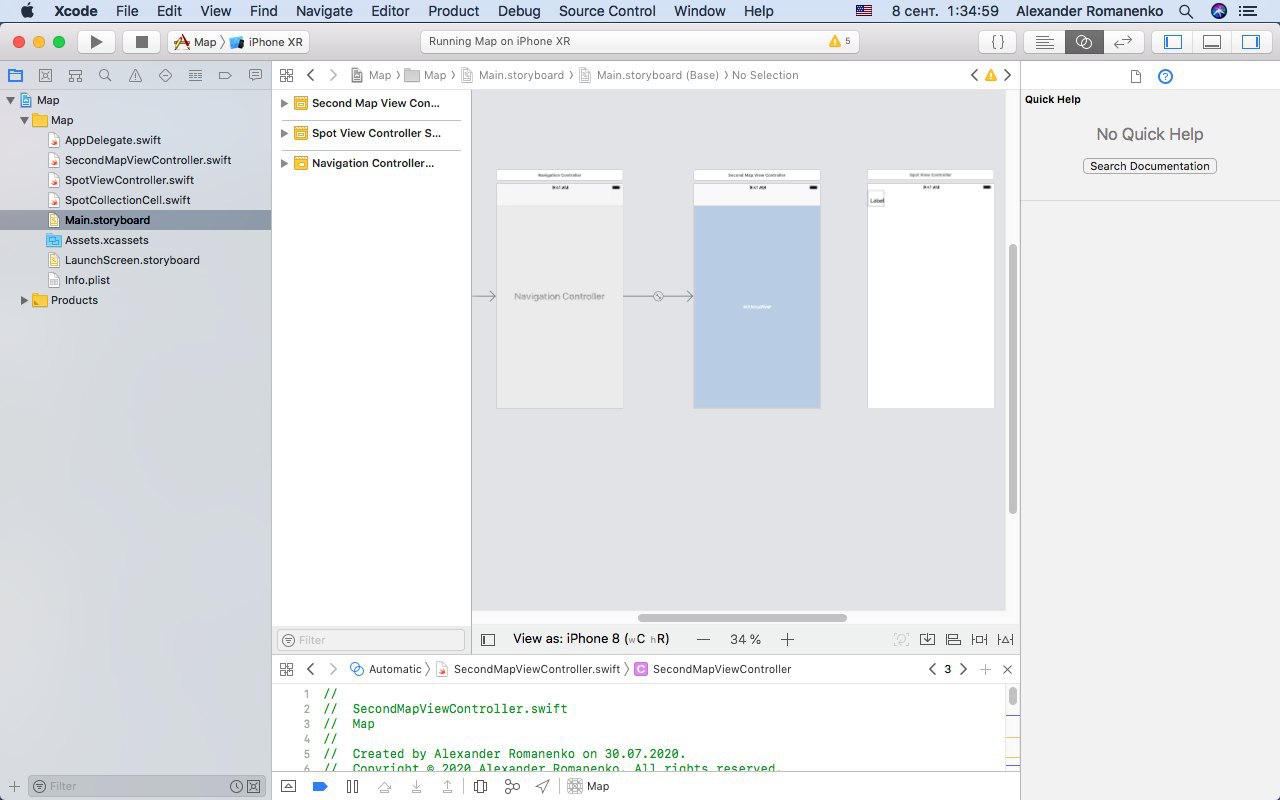Toggle the Debug area visibility
Screen dimensions: 1280x800
click(x=1211, y=42)
